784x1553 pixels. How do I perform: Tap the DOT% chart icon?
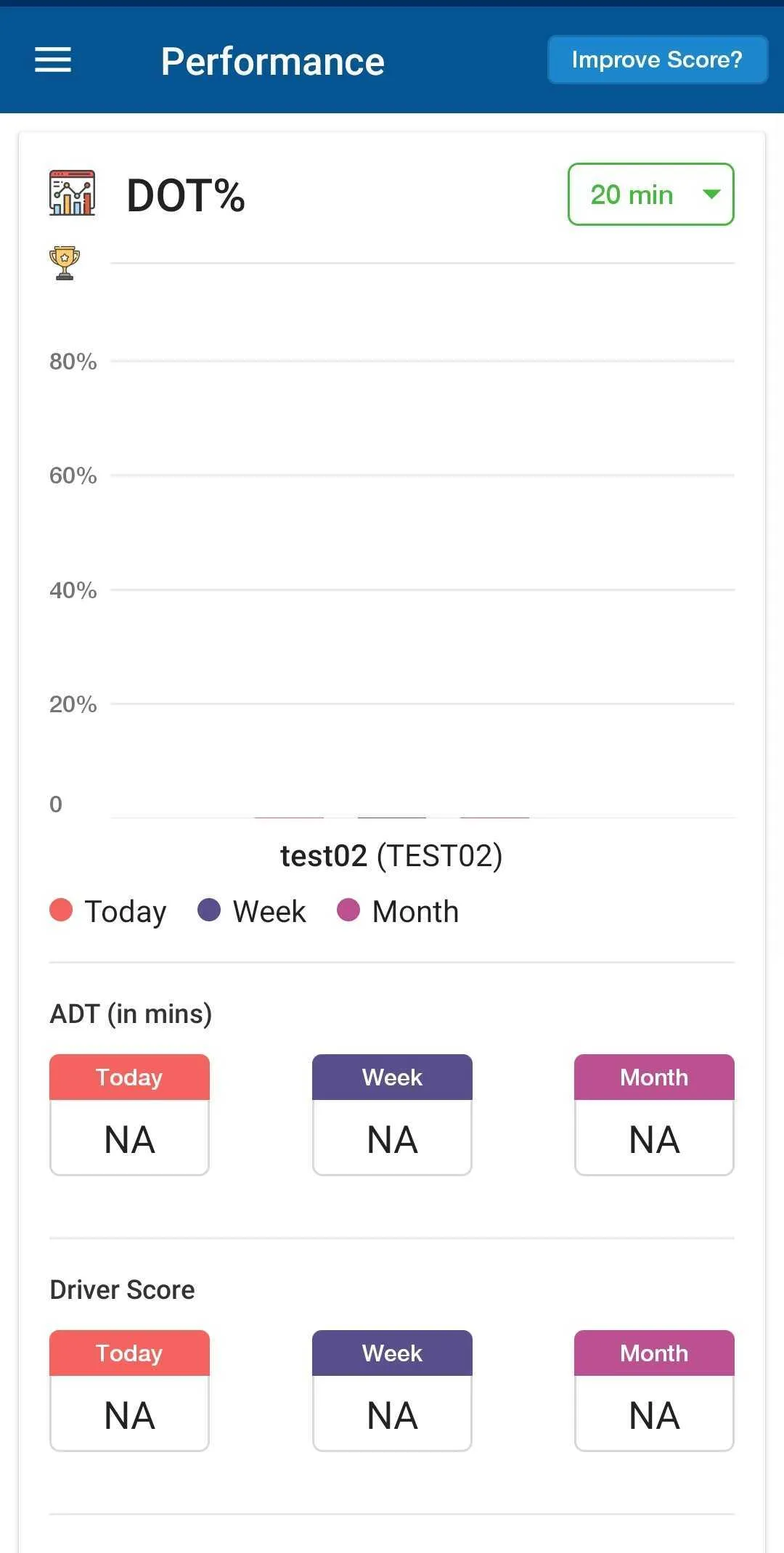click(x=72, y=193)
